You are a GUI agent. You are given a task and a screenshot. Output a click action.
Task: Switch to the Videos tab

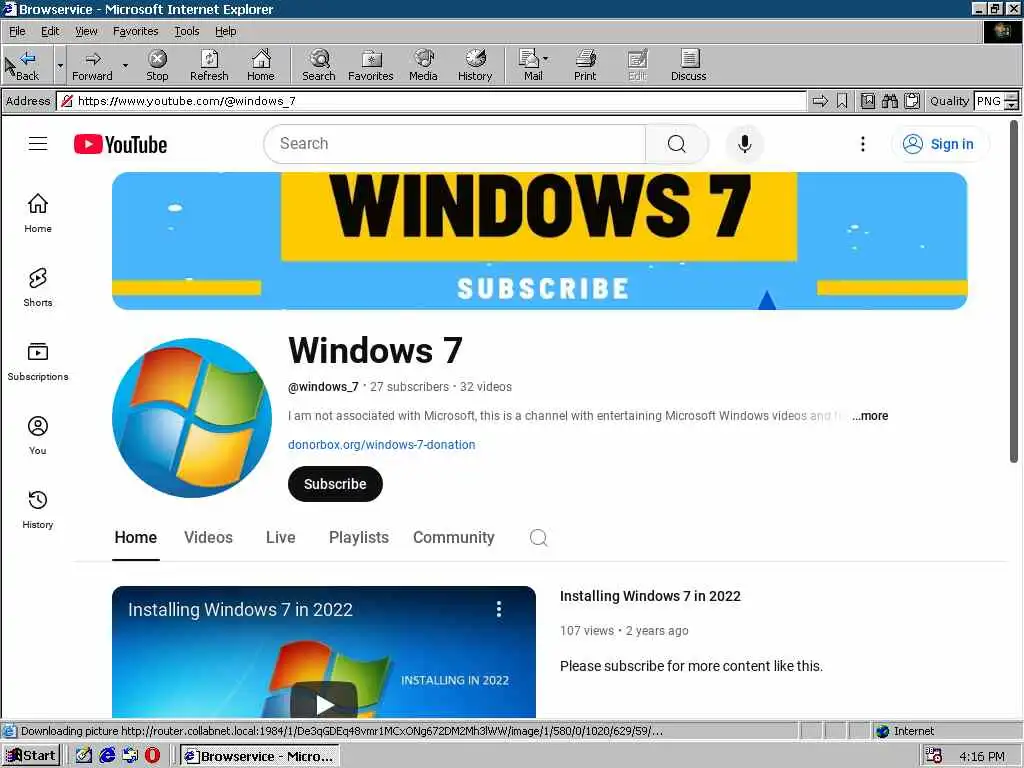208,537
